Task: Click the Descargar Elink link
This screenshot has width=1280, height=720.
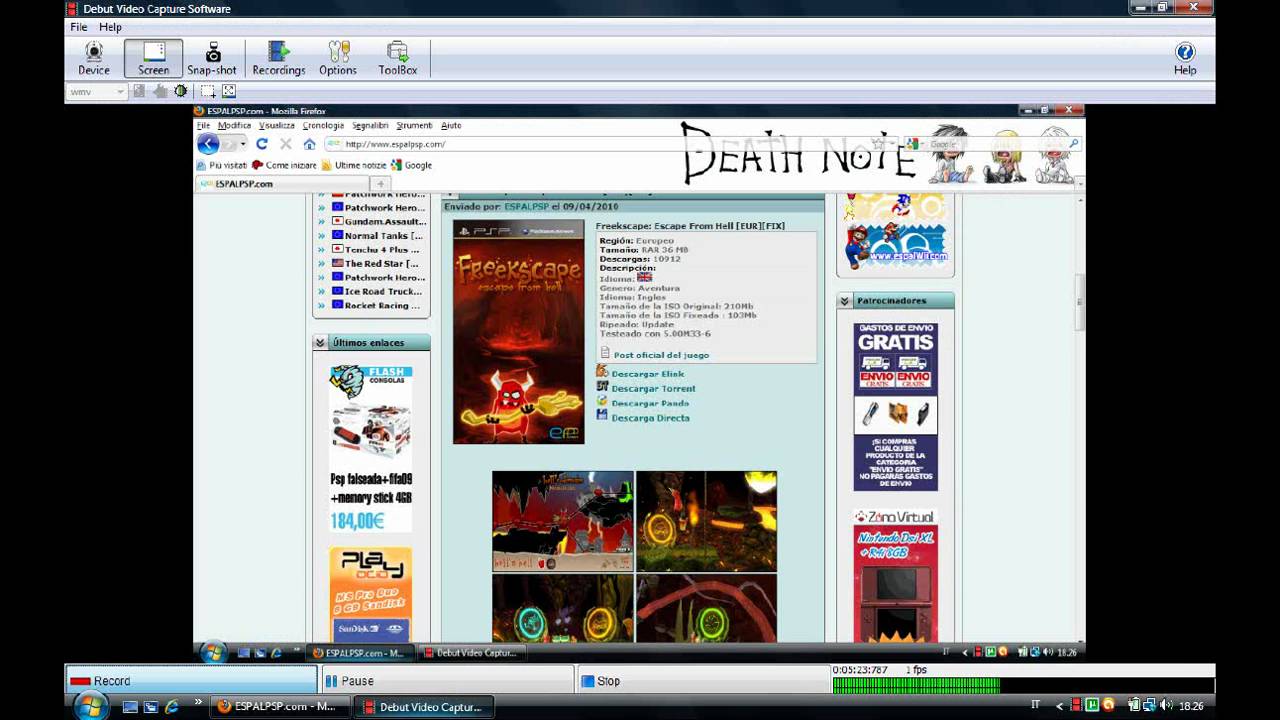Action: (x=647, y=374)
